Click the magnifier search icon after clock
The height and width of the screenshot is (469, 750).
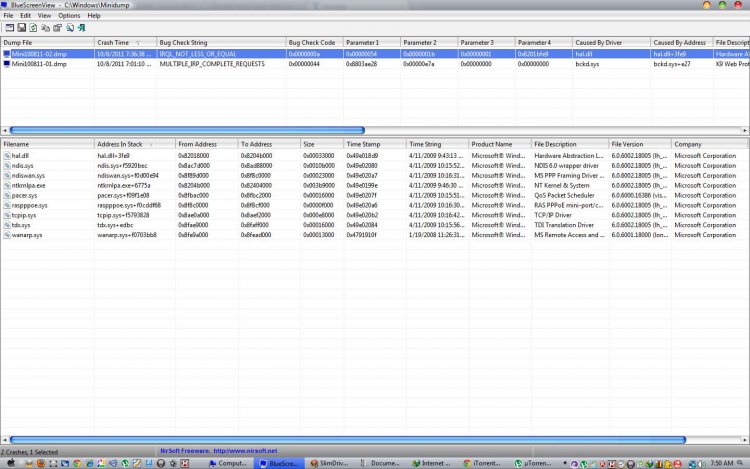[740, 463]
